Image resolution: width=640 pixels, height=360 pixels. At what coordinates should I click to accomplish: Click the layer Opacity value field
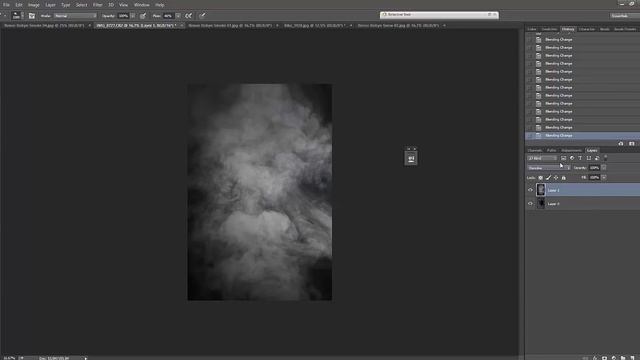pos(594,168)
